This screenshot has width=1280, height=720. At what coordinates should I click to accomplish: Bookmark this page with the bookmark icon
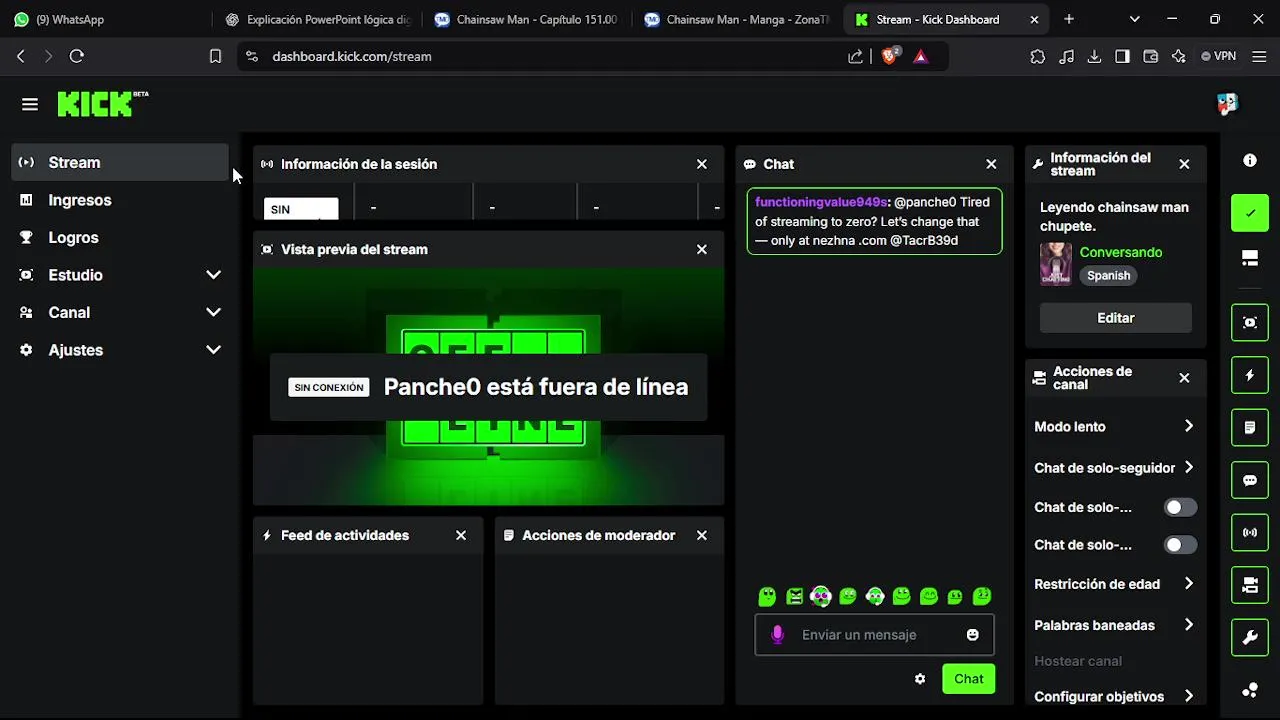pos(215,56)
